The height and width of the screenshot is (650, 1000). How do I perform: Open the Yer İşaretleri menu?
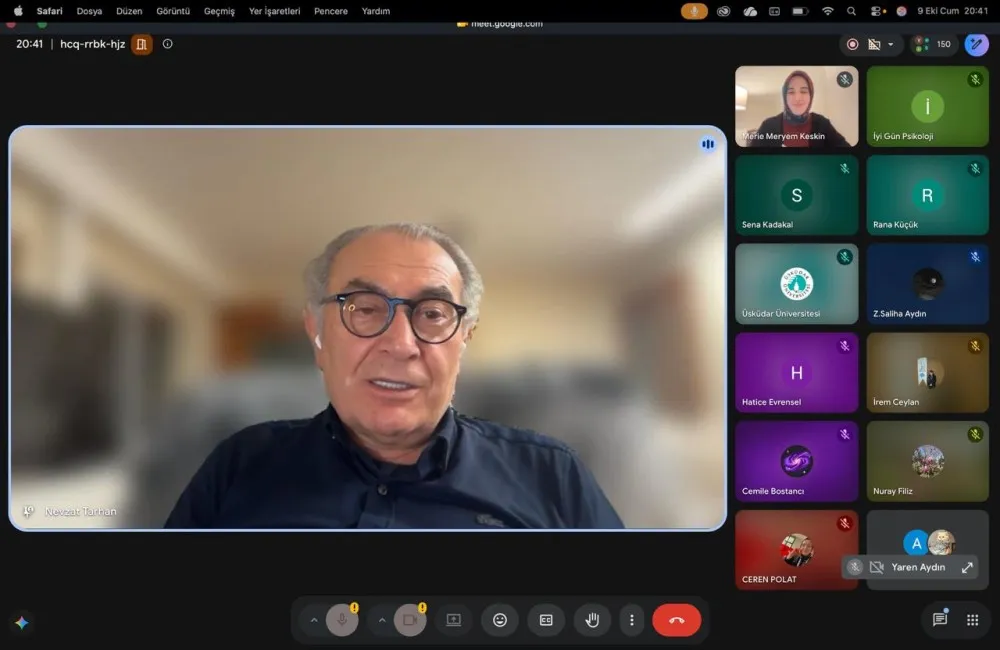274,11
